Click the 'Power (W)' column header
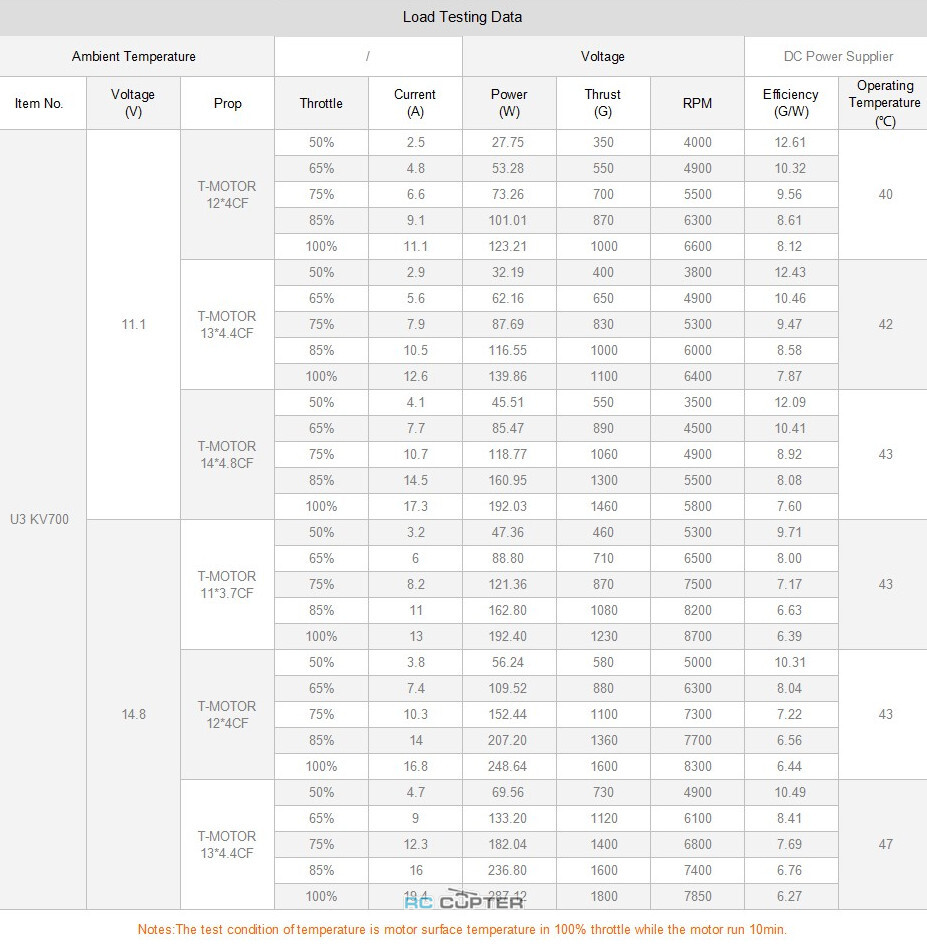This screenshot has height=945, width=927. 509,103
